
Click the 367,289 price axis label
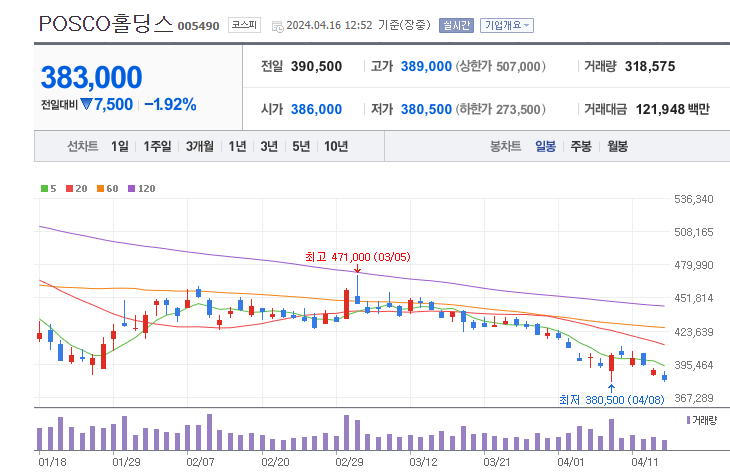(x=694, y=398)
